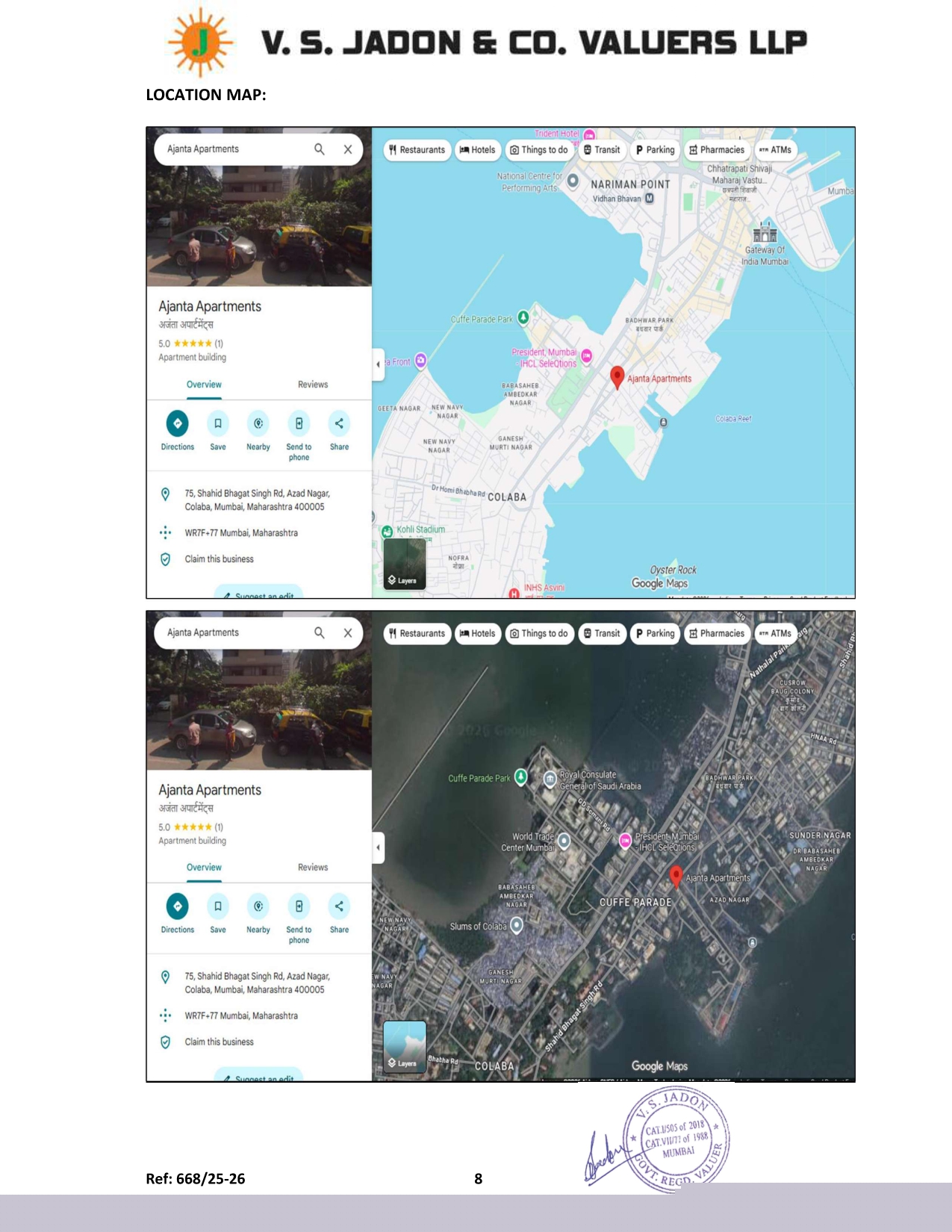The height and width of the screenshot is (1232, 952).
Task: Select the Restaurants chip above the satellite map
Action: tap(417, 633)
